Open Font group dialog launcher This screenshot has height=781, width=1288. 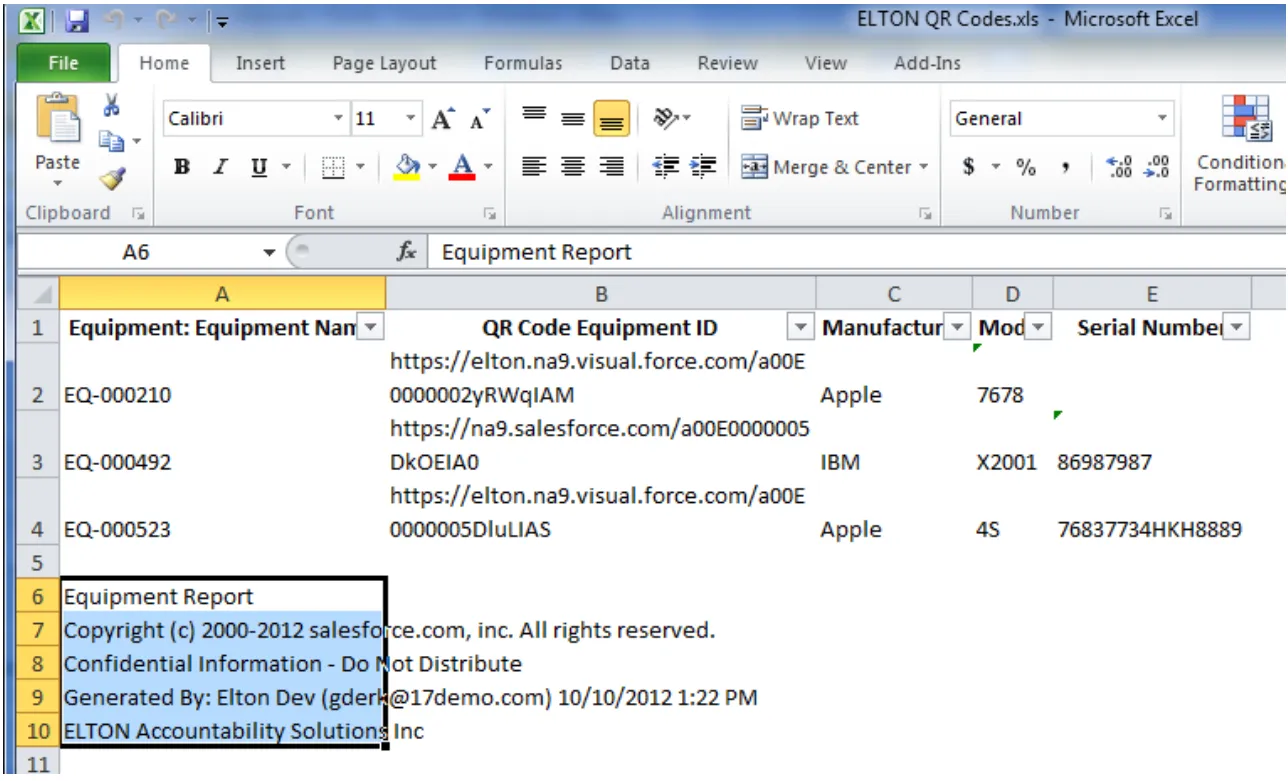489,213
